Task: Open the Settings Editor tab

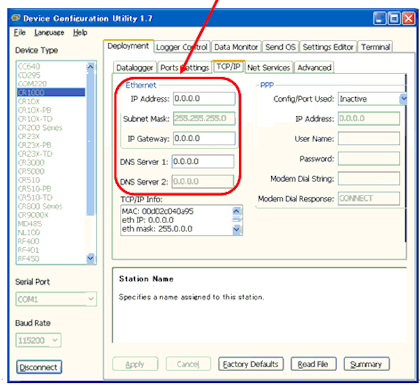Action: click(x=328, y=47)
